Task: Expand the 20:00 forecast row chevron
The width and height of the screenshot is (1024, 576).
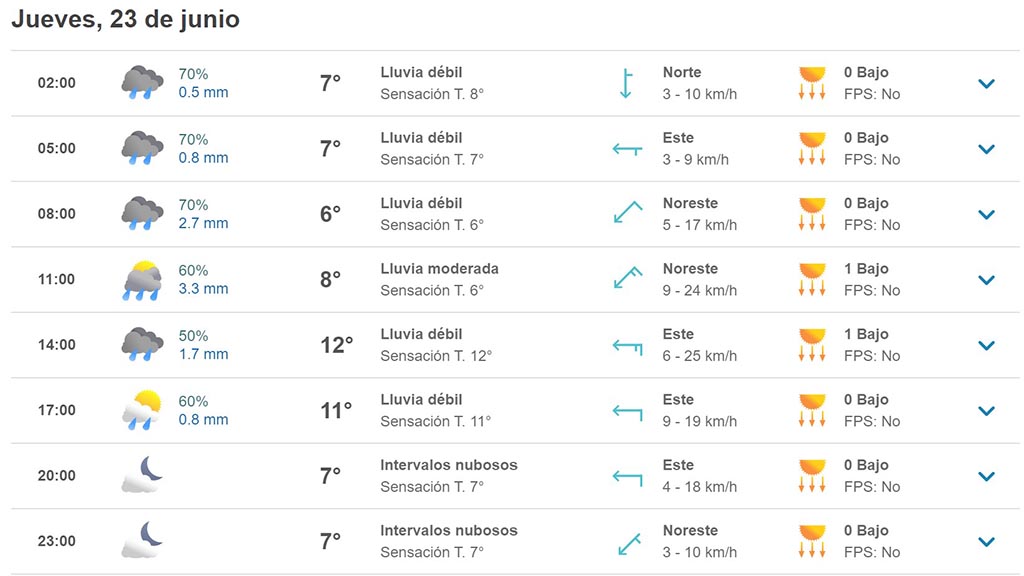Action: 986,476
